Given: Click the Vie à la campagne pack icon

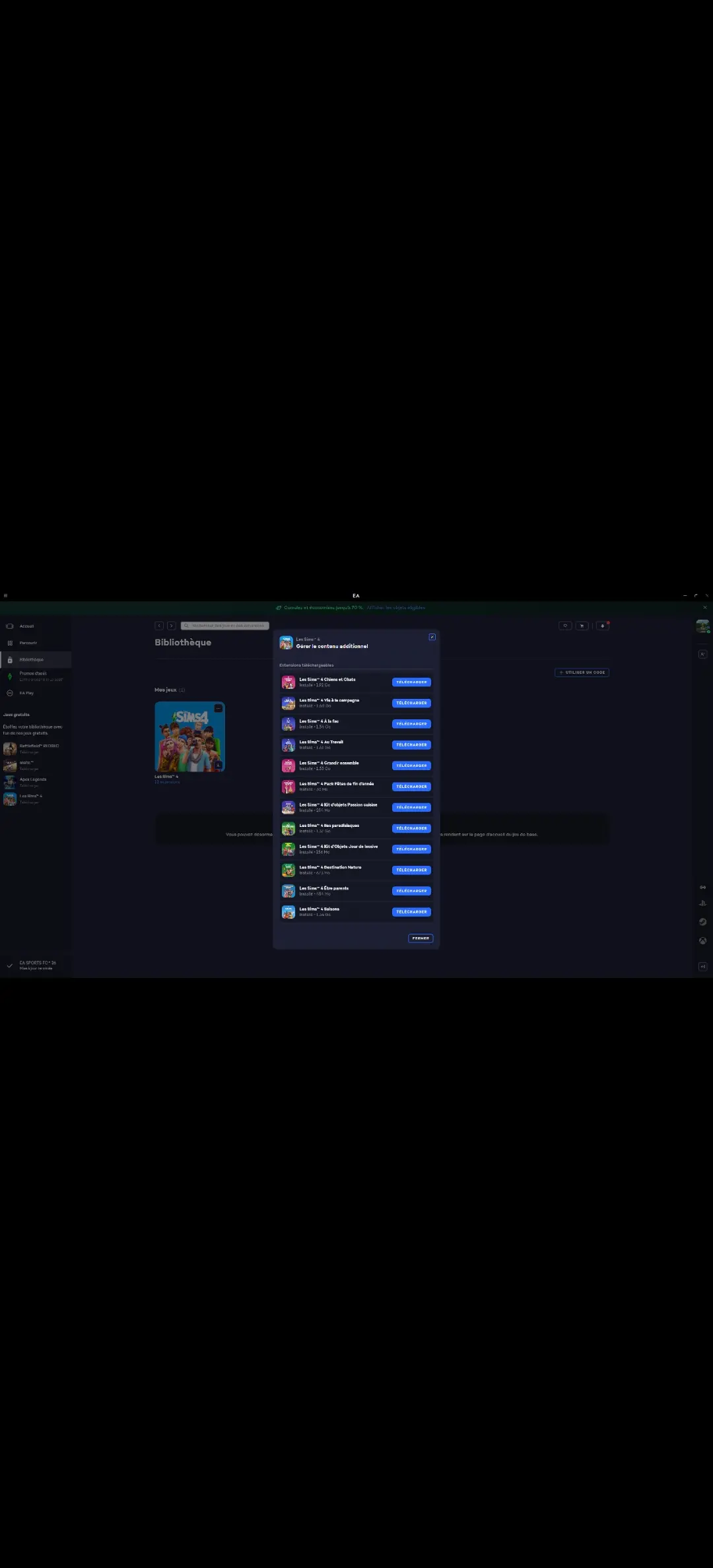Looking at the screenshot, I should point(289,703).
